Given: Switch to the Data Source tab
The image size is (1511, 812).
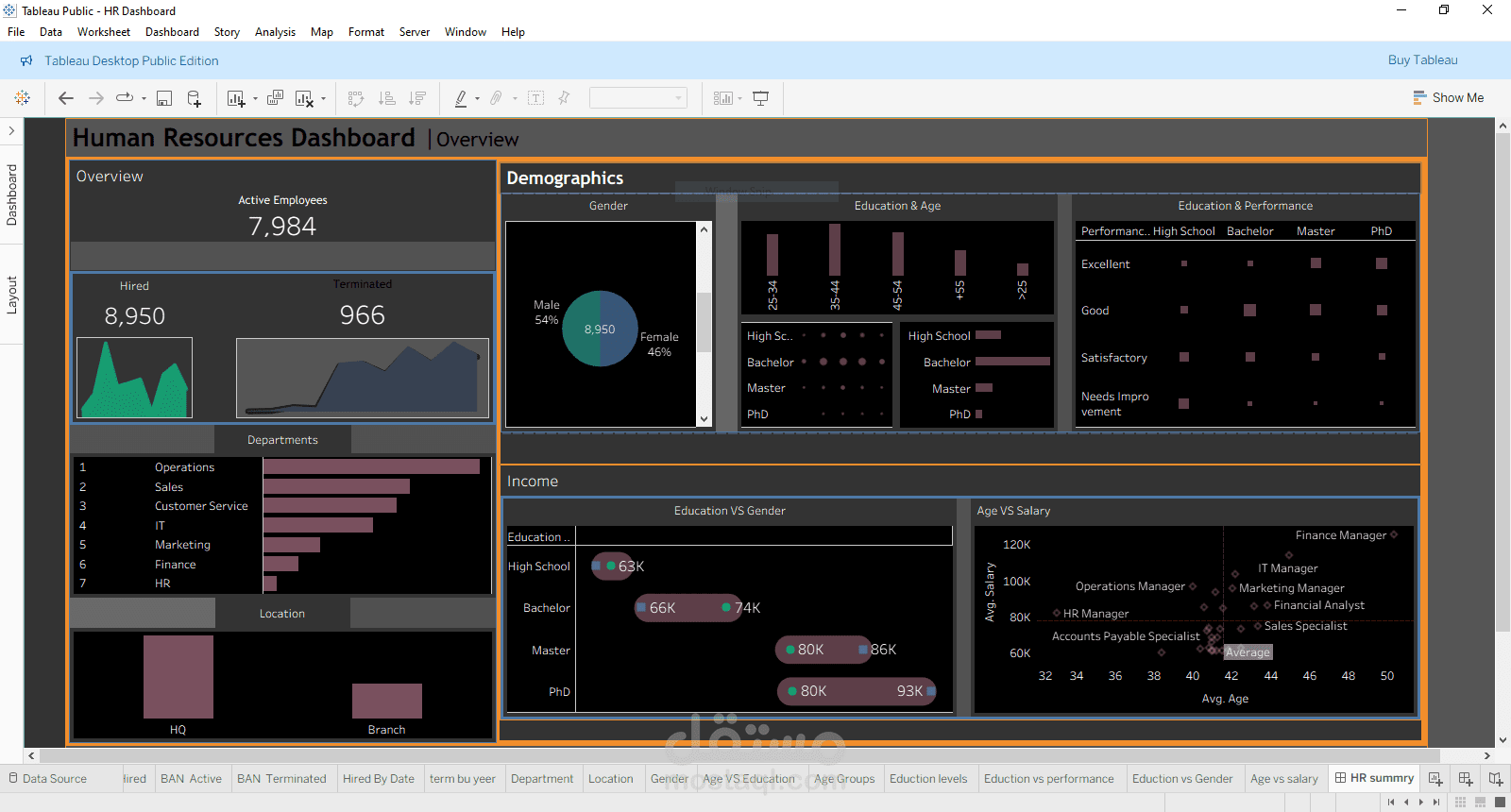Looking at the screenshot, I should tap(47, 779).
